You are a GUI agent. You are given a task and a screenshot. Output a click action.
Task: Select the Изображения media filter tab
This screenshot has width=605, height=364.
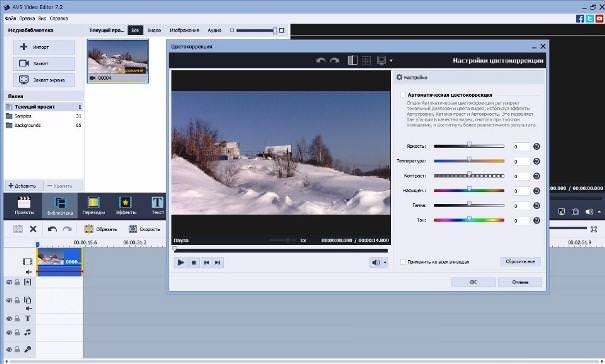click(184, 30)
